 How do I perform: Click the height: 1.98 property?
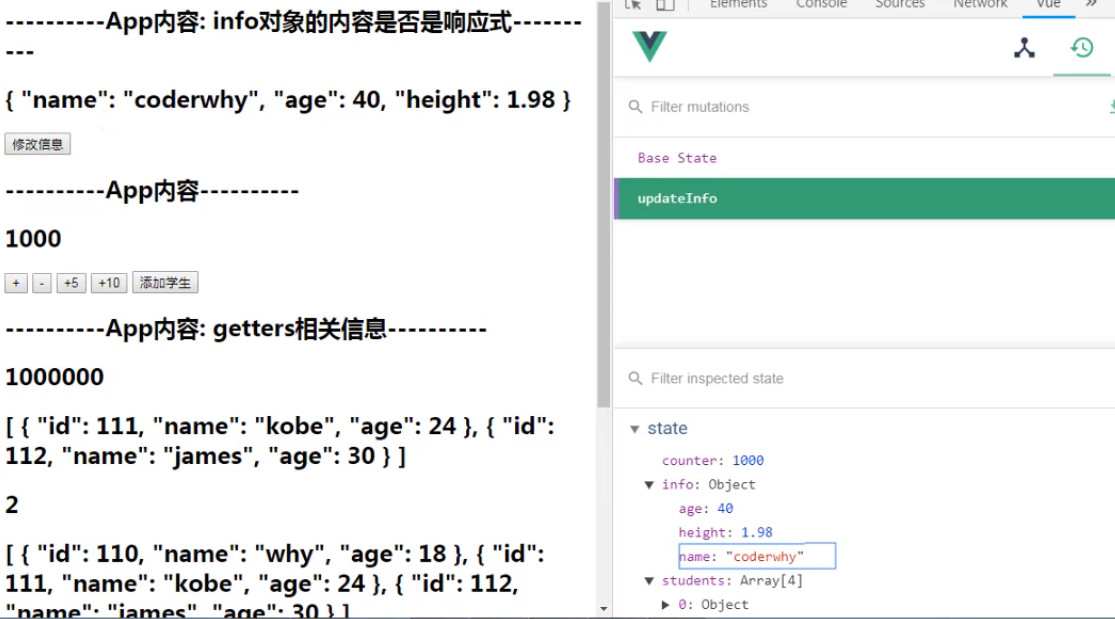[725, 532]
